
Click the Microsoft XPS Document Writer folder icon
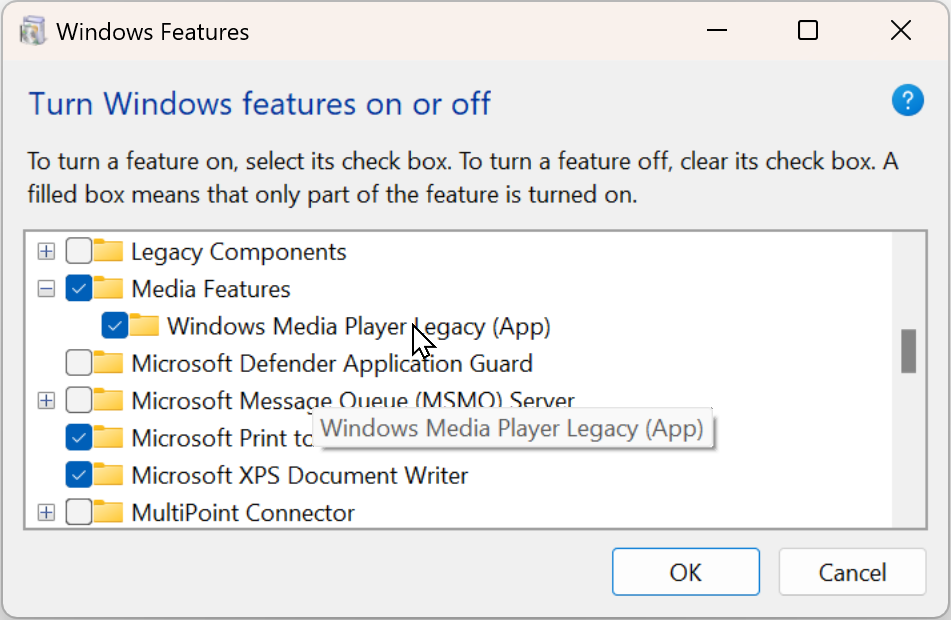109,474
